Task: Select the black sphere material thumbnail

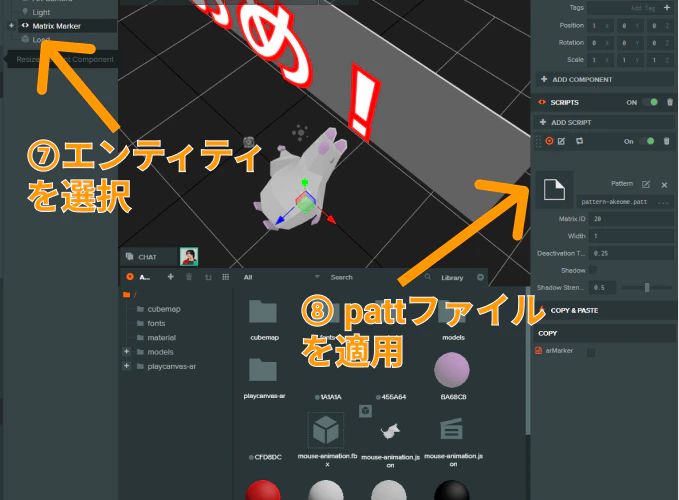Action: tap(452, 490)
